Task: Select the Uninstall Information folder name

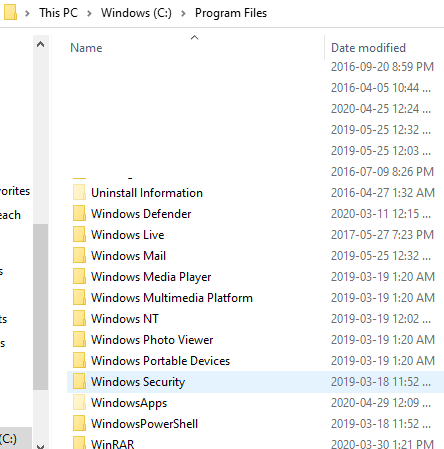Action: 147,193
